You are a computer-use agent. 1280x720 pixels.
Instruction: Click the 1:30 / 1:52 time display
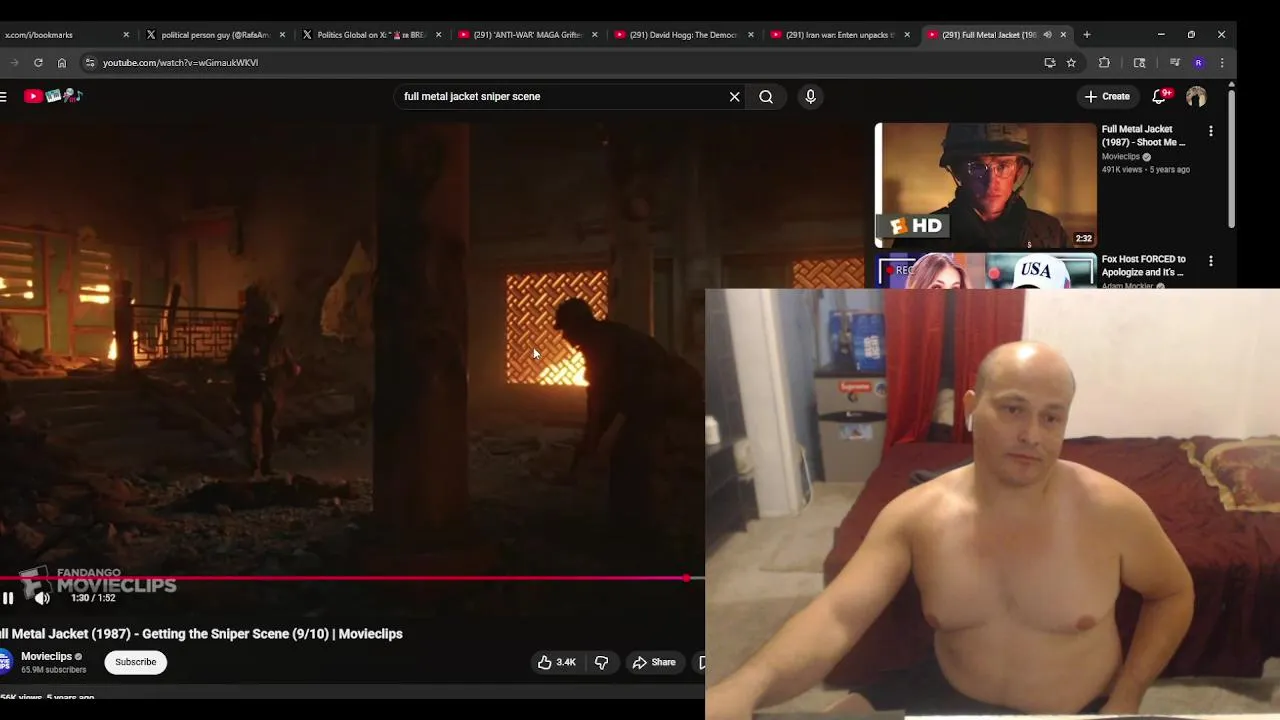click(93, 598)
